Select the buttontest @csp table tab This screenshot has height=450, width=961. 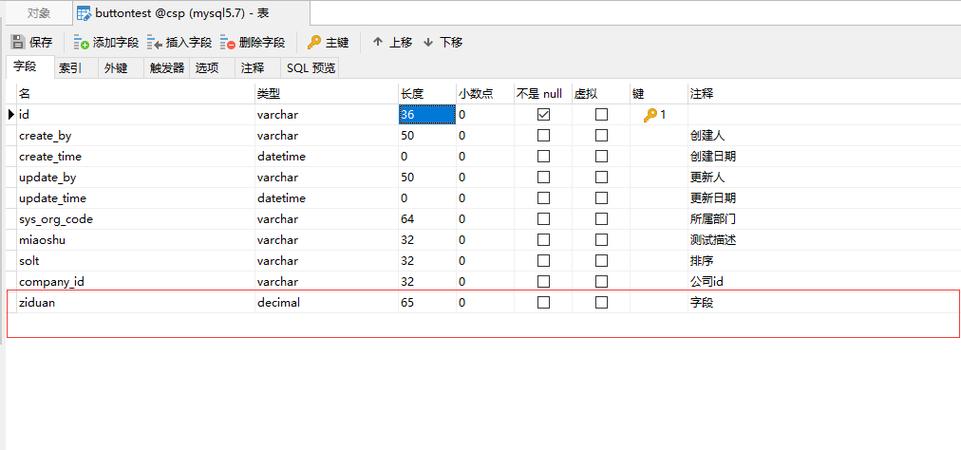(x=190, y=13)
